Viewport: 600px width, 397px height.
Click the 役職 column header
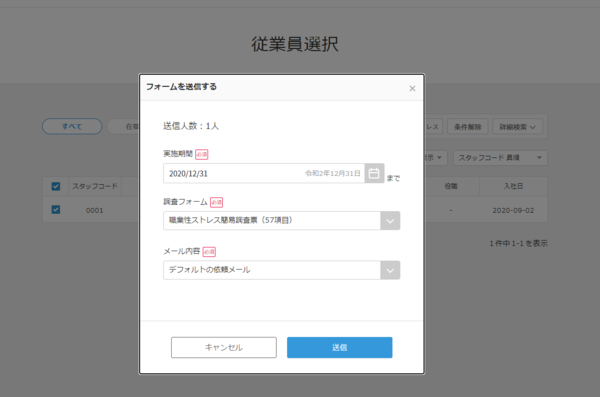[x=451, y=186]
